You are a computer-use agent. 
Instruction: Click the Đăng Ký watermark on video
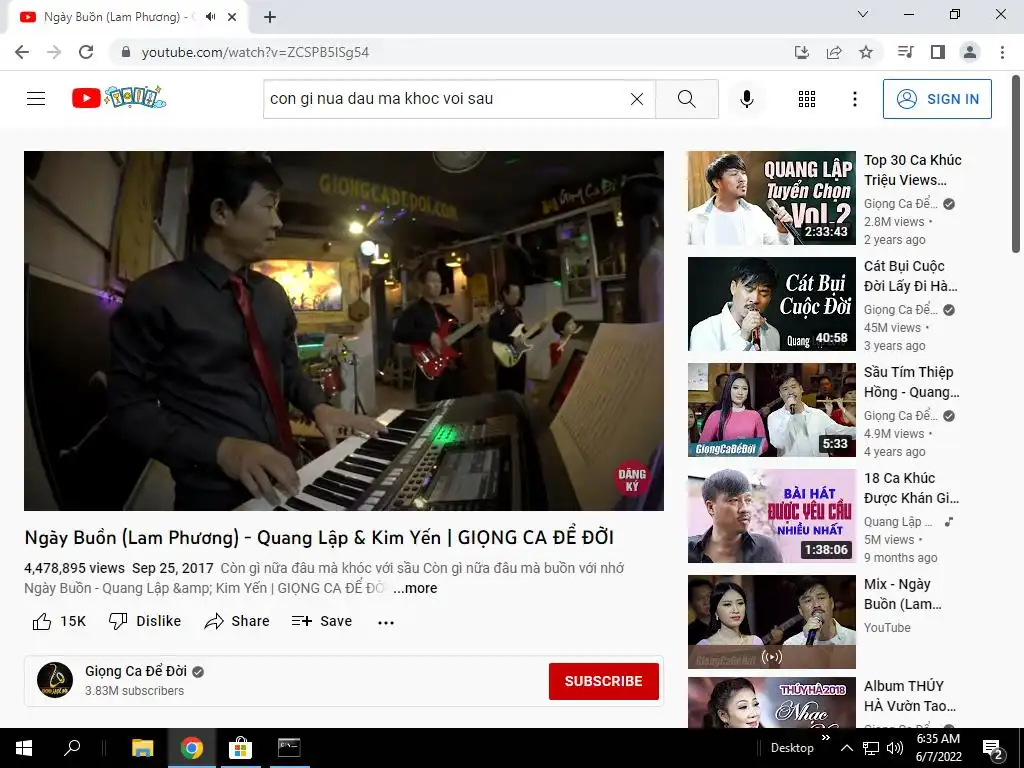pos(632,479)
